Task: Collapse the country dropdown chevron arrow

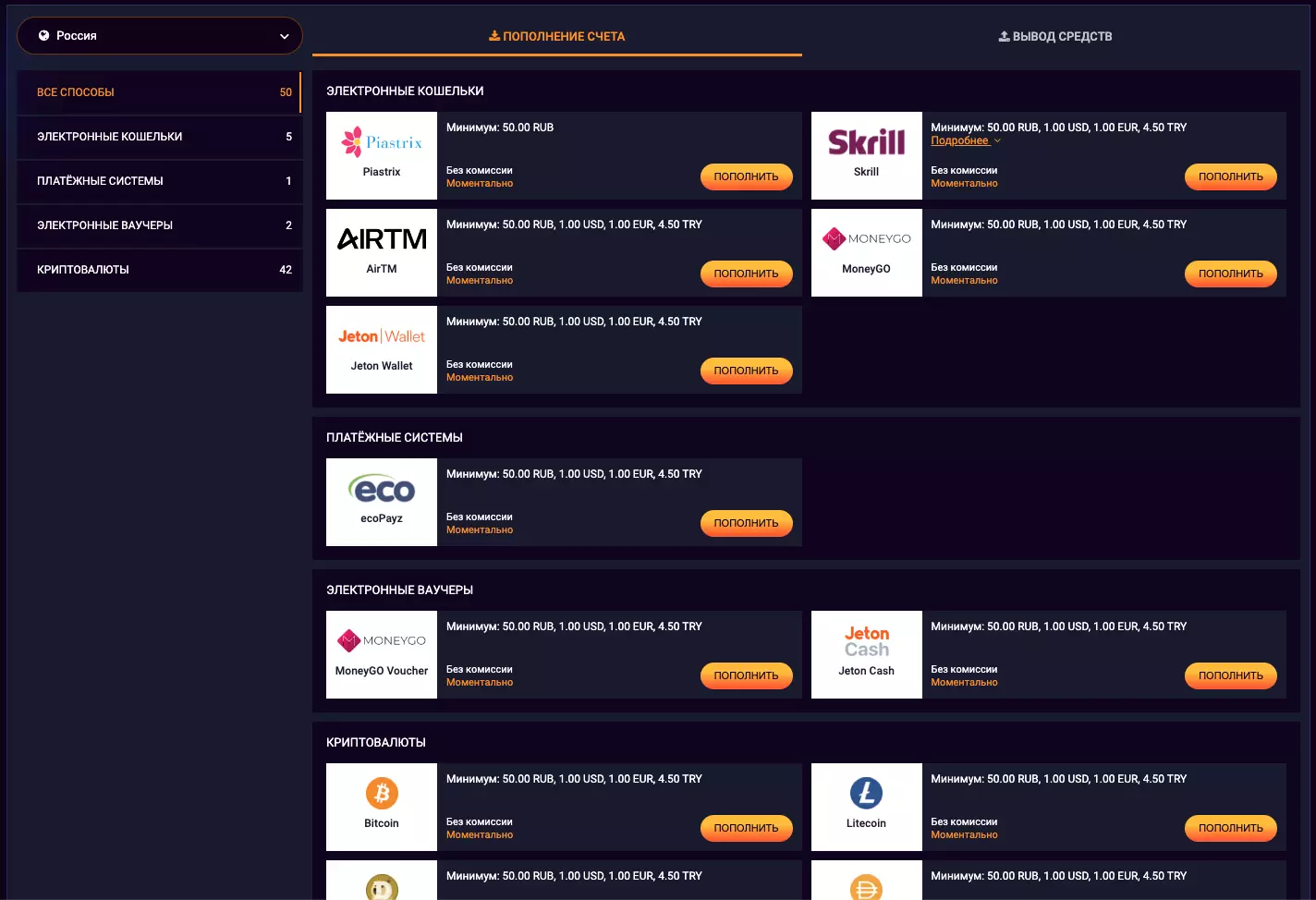Action: click(x=284, y=35)
